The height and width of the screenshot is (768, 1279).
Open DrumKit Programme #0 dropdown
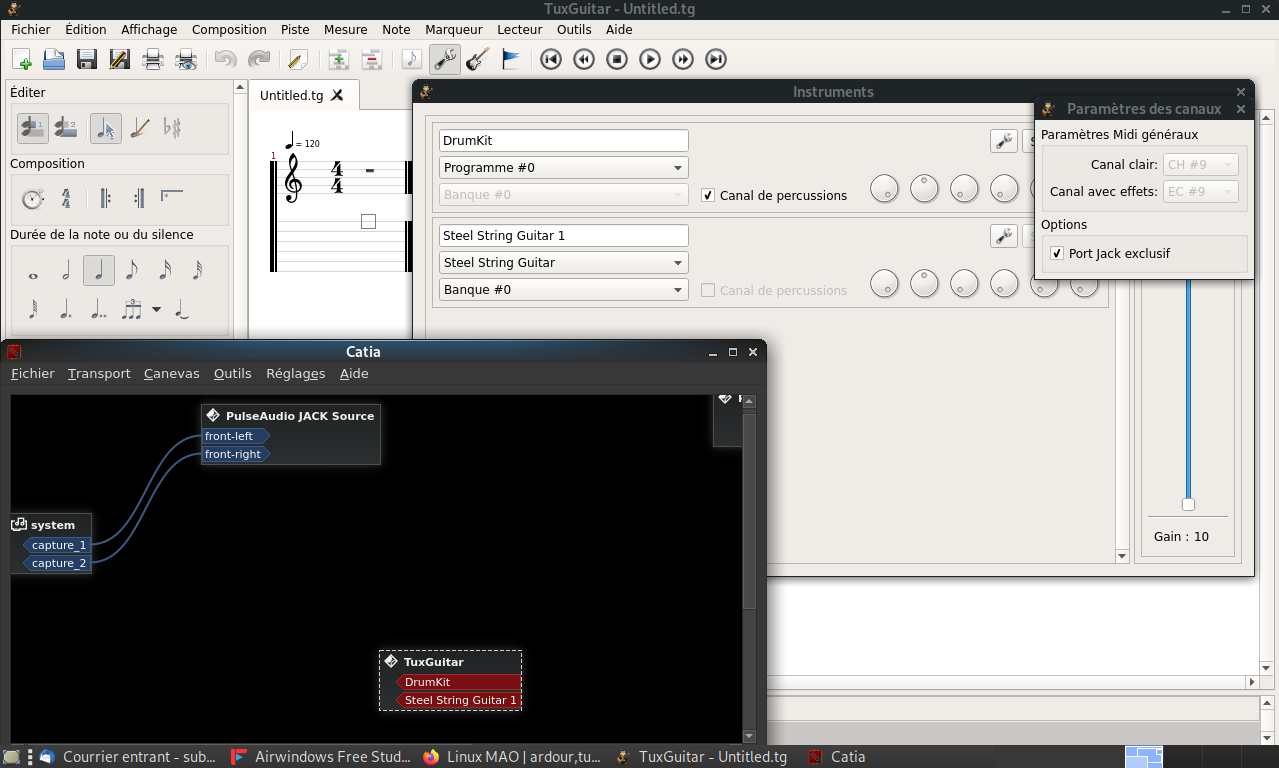click(x=564, y=168)
